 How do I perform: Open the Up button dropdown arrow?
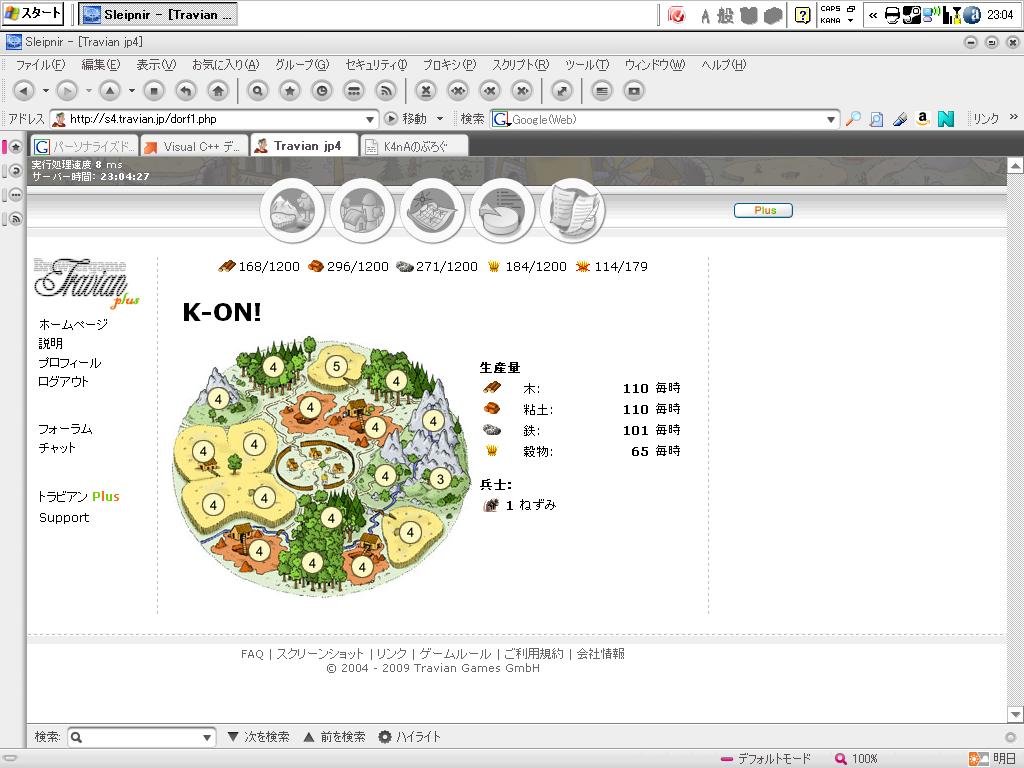point(132,91)
